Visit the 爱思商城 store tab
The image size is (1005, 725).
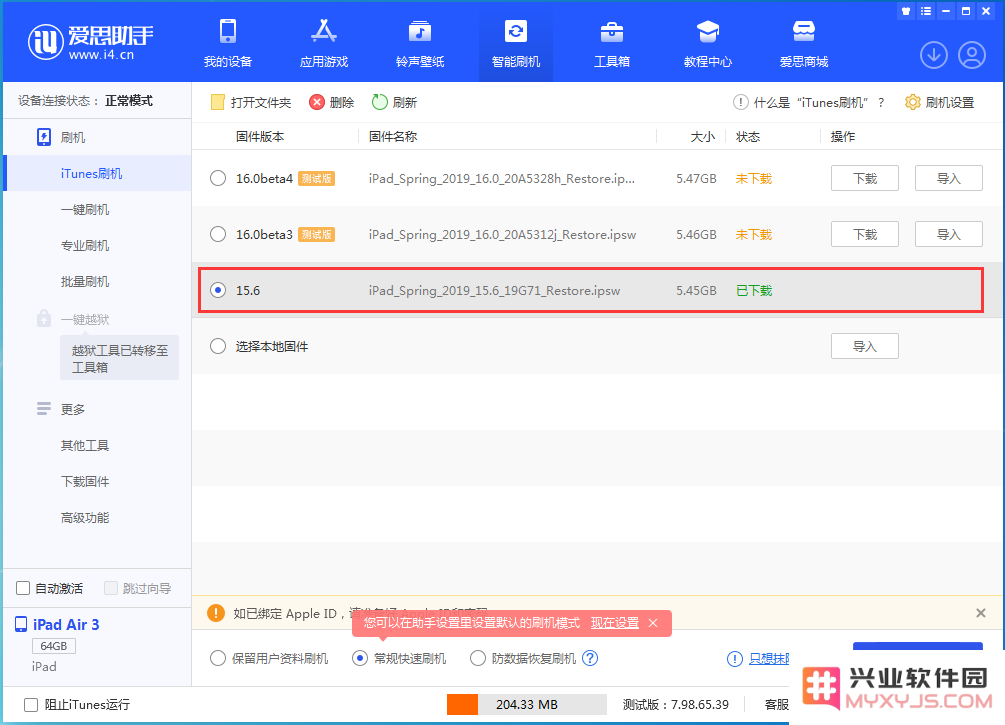[804, 42]
